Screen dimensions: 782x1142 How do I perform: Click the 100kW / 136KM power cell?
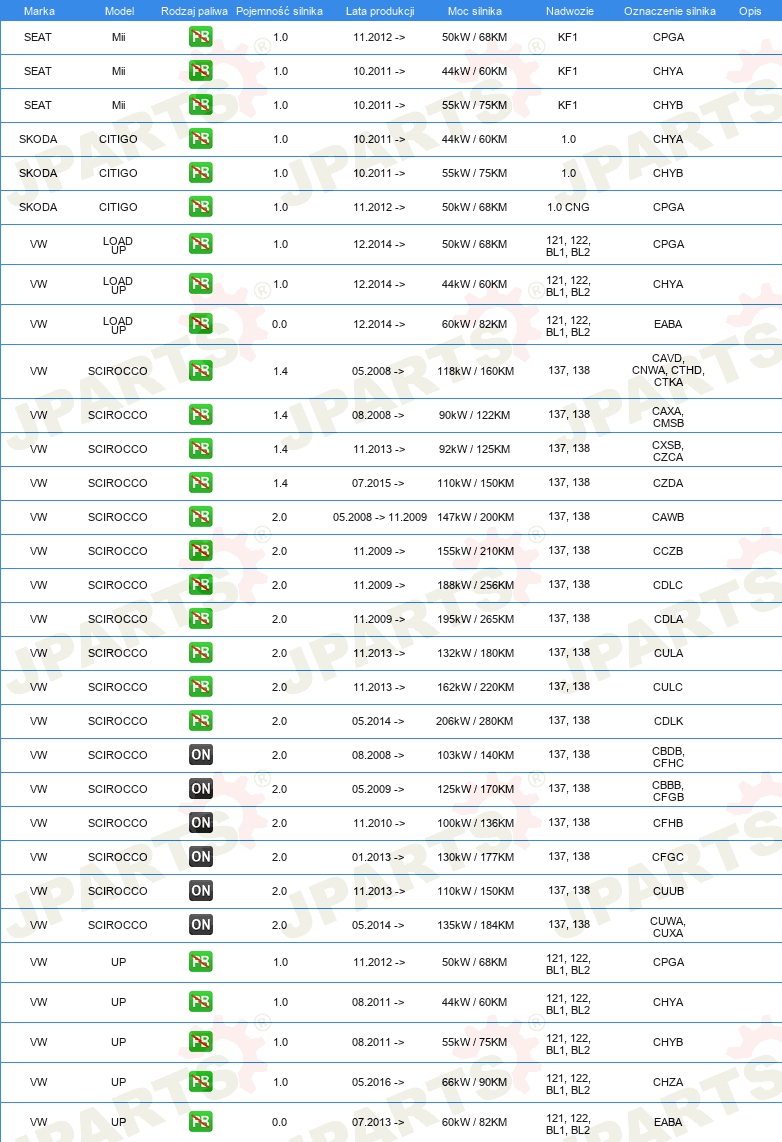point(475,823)
